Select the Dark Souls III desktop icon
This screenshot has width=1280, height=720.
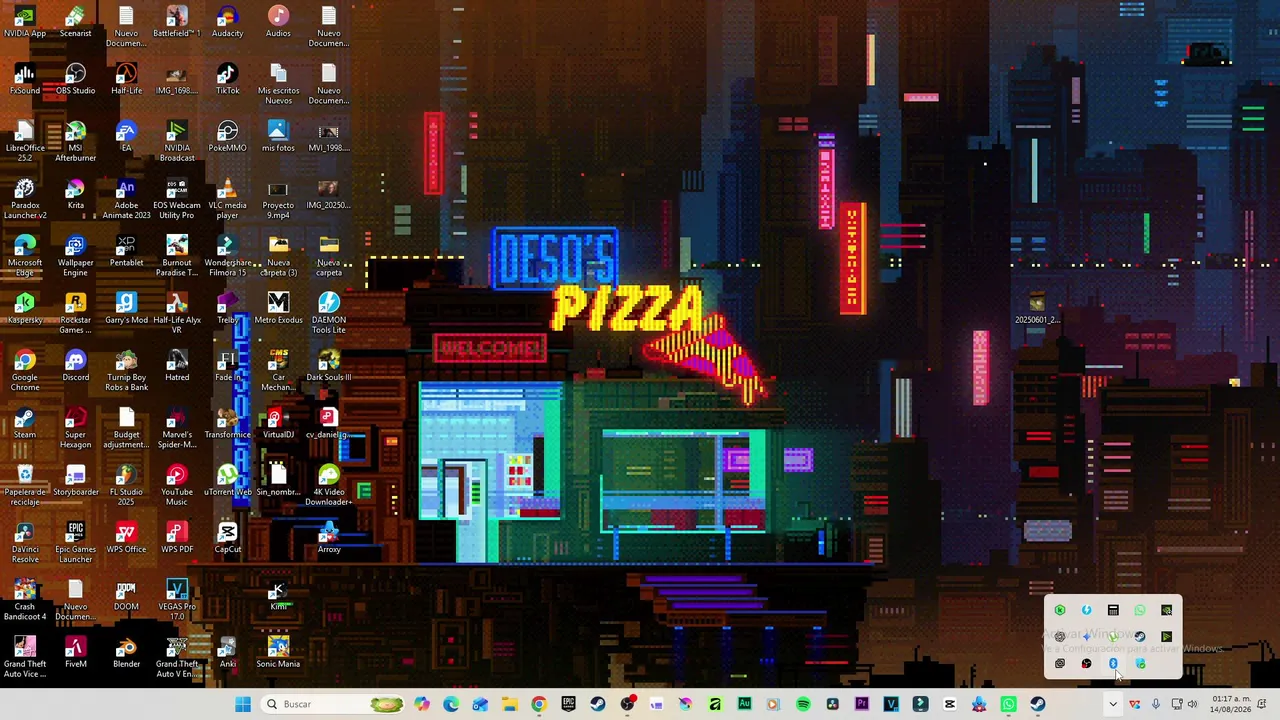329,367
